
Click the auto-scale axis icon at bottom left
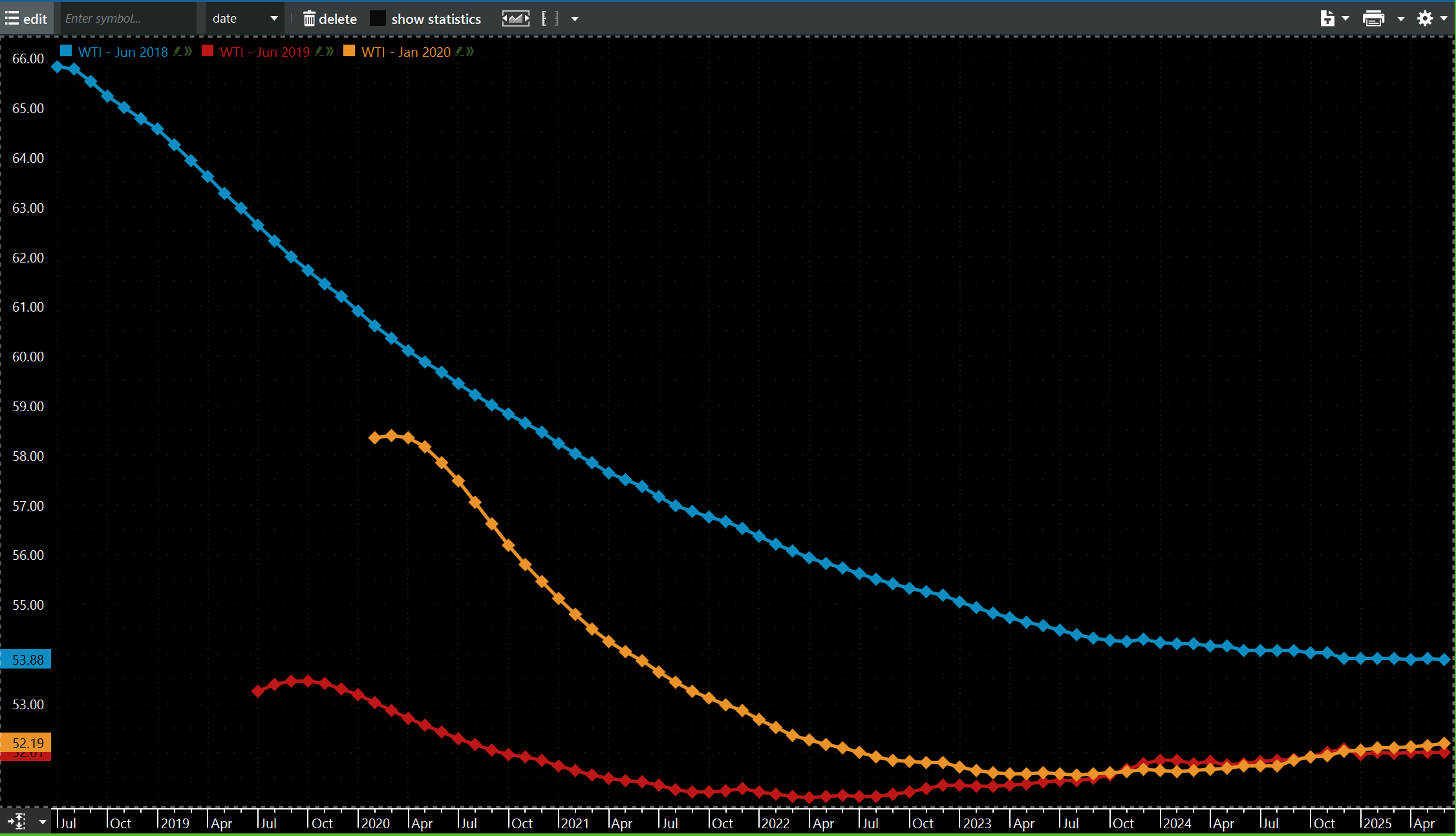pyautogui.click(x=17, y=822)
